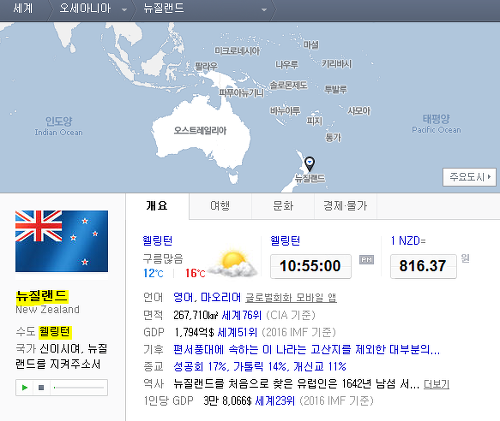Click the 오스트레일리아 label on map
The width and height of the screenshot is (500, 421).
[x=200, y=131]
